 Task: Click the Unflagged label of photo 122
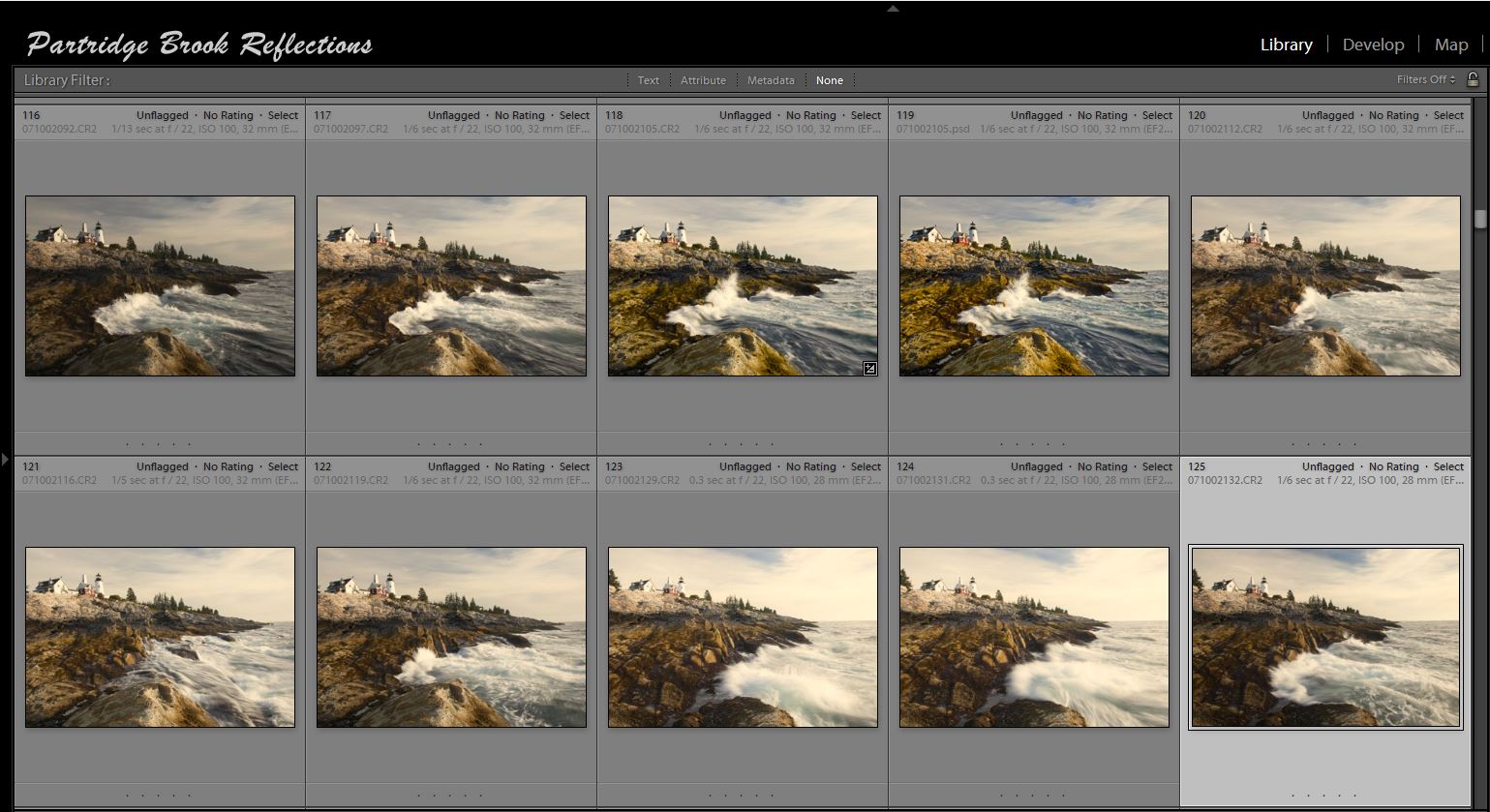[x=454, y=466]
